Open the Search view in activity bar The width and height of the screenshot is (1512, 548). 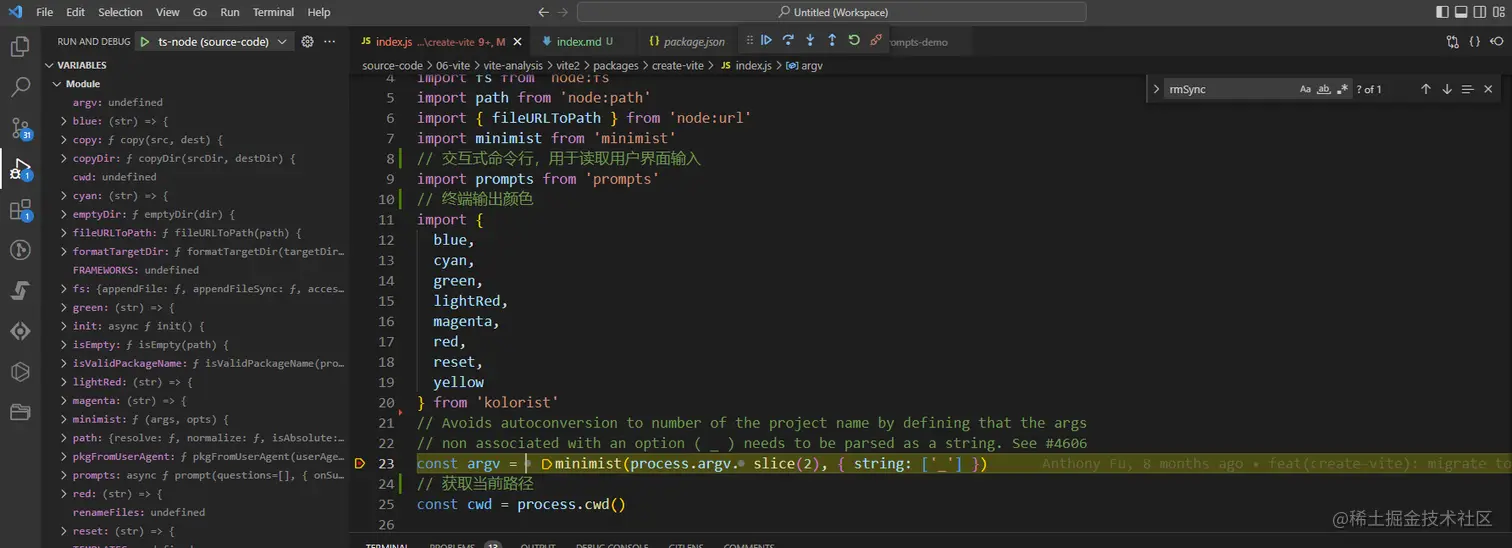pyautogui.click(x=20, y=87)
